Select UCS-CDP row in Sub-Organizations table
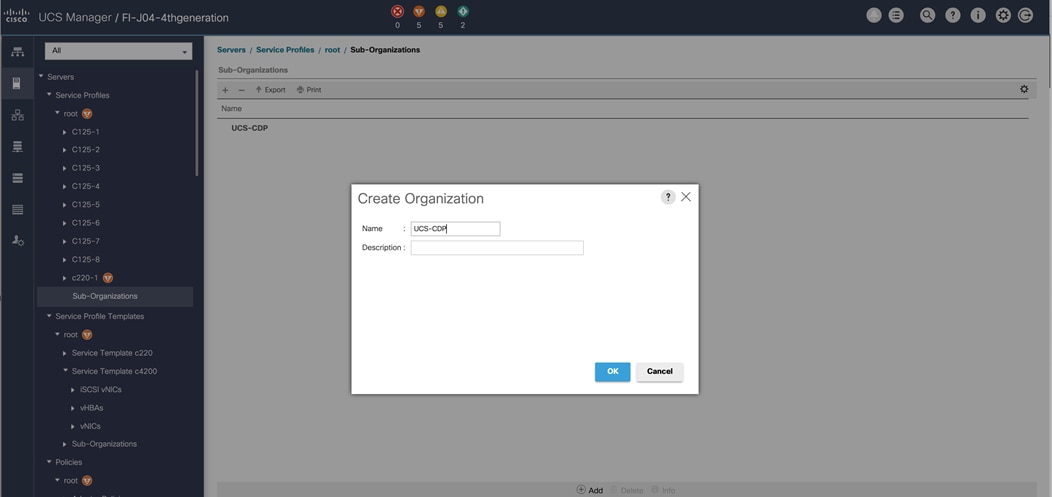The height and width of the screenshot is (497, 1052). 623,128
